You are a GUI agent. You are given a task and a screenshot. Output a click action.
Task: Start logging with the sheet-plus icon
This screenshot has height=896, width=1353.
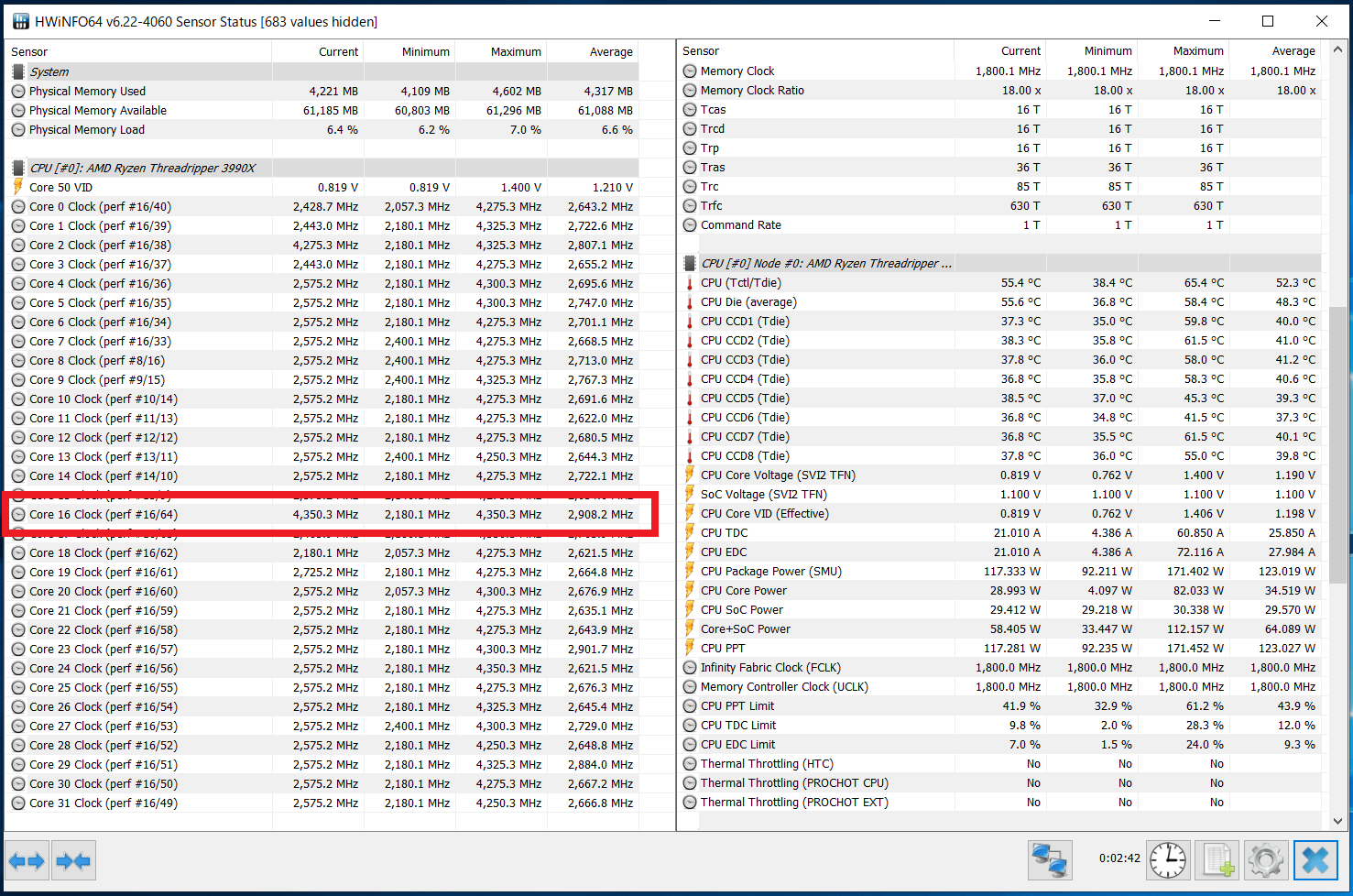(1217, 860)
